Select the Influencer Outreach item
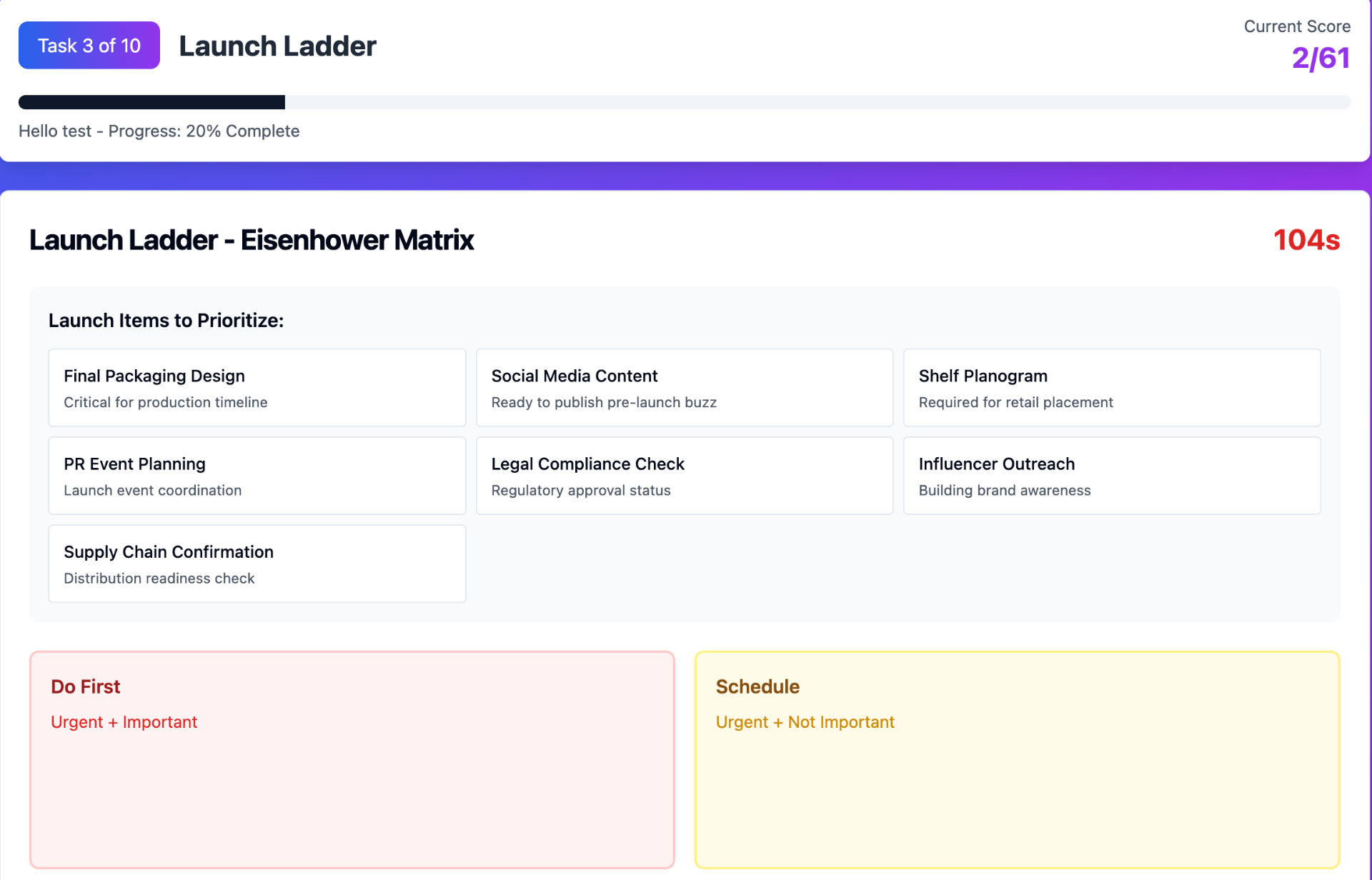1372x880 pixels. click(x=1111, y=476)
